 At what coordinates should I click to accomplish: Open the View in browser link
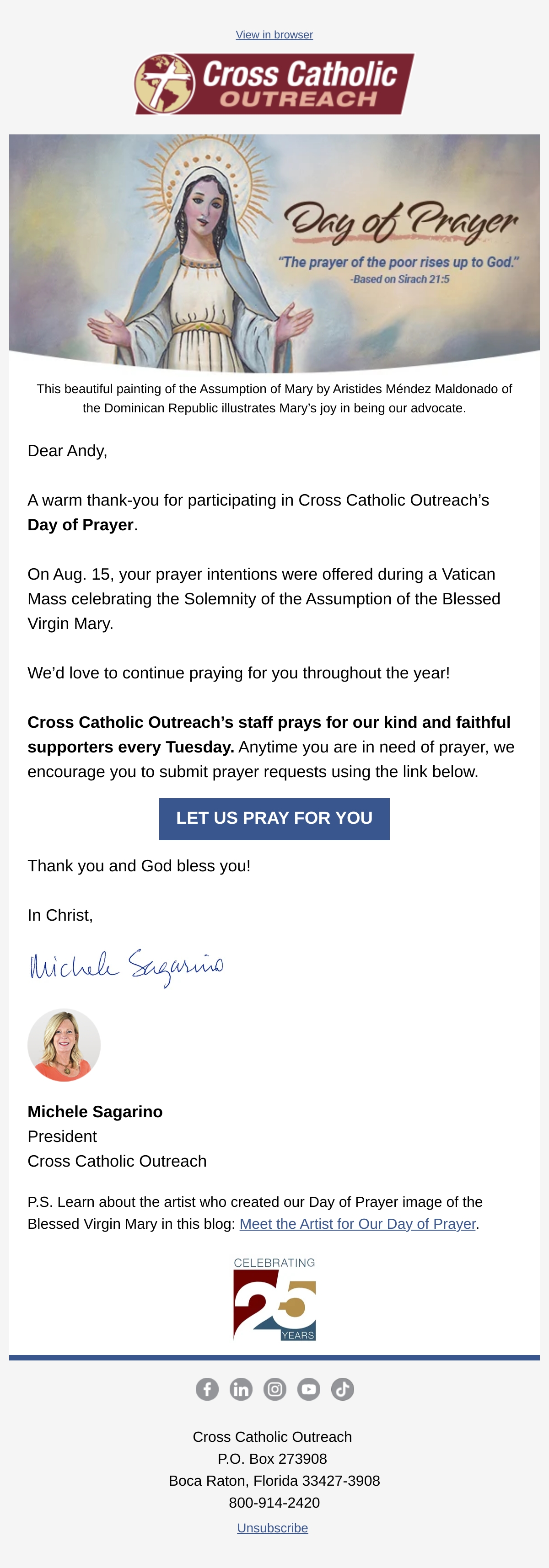274,35
